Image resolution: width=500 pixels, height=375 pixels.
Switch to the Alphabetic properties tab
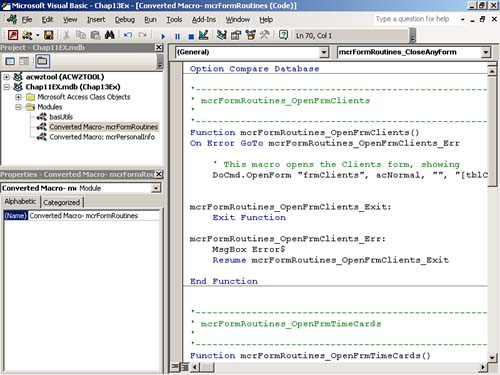point(20,201)
